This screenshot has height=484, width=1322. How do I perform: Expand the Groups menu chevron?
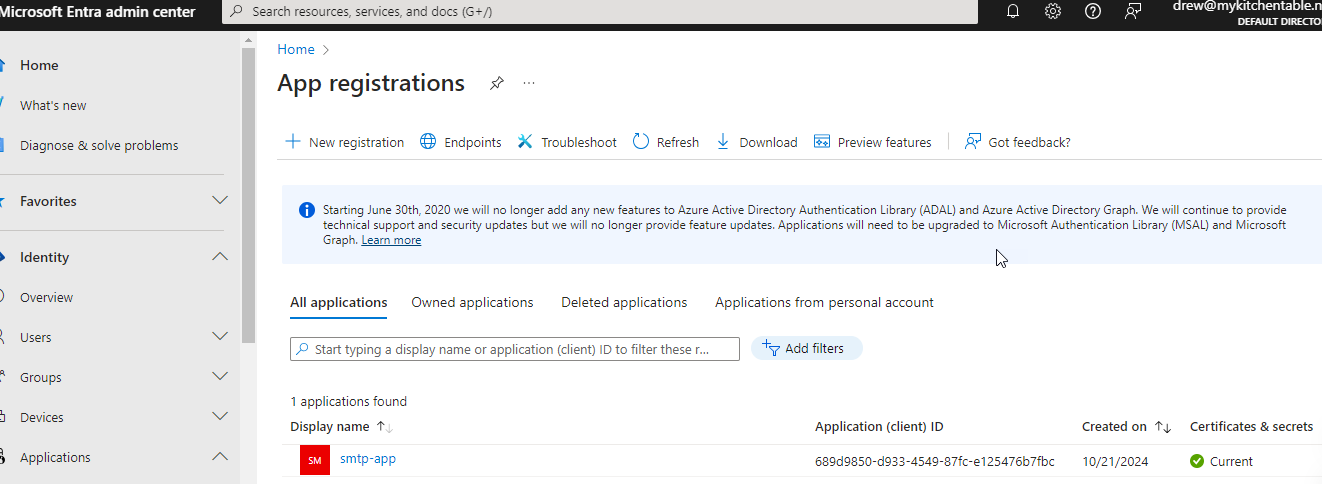tap(221, 377)
